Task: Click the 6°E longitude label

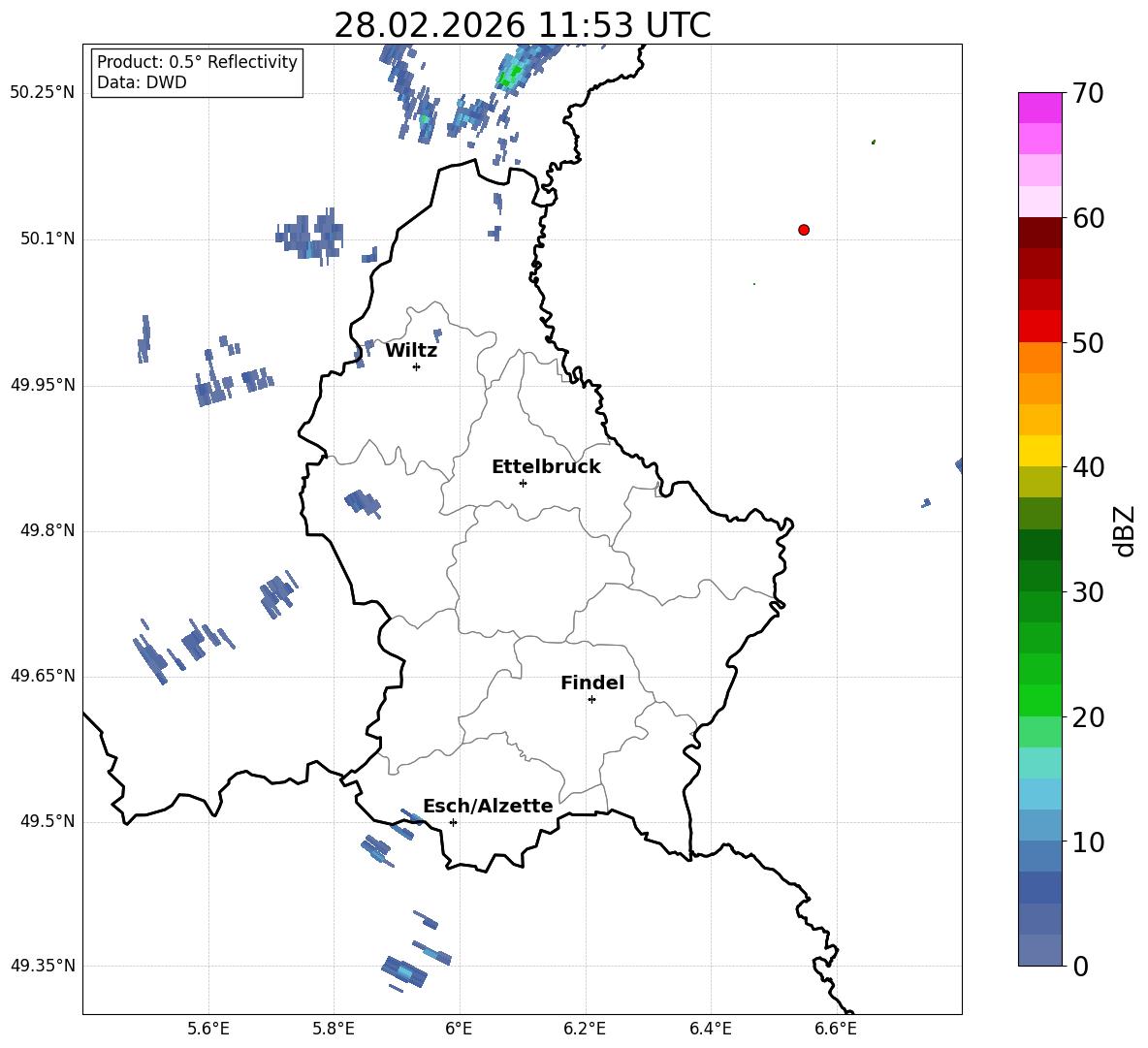Action: pyautogui.click(x=459, y=1029)
